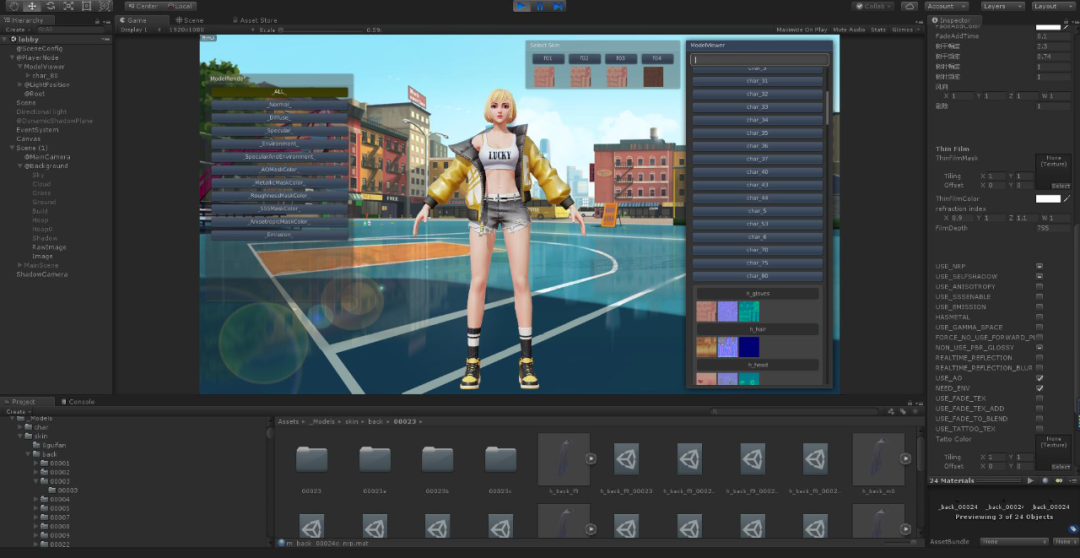Click the Play mode button
This screenshot has height=558, width=1080.
521,6
